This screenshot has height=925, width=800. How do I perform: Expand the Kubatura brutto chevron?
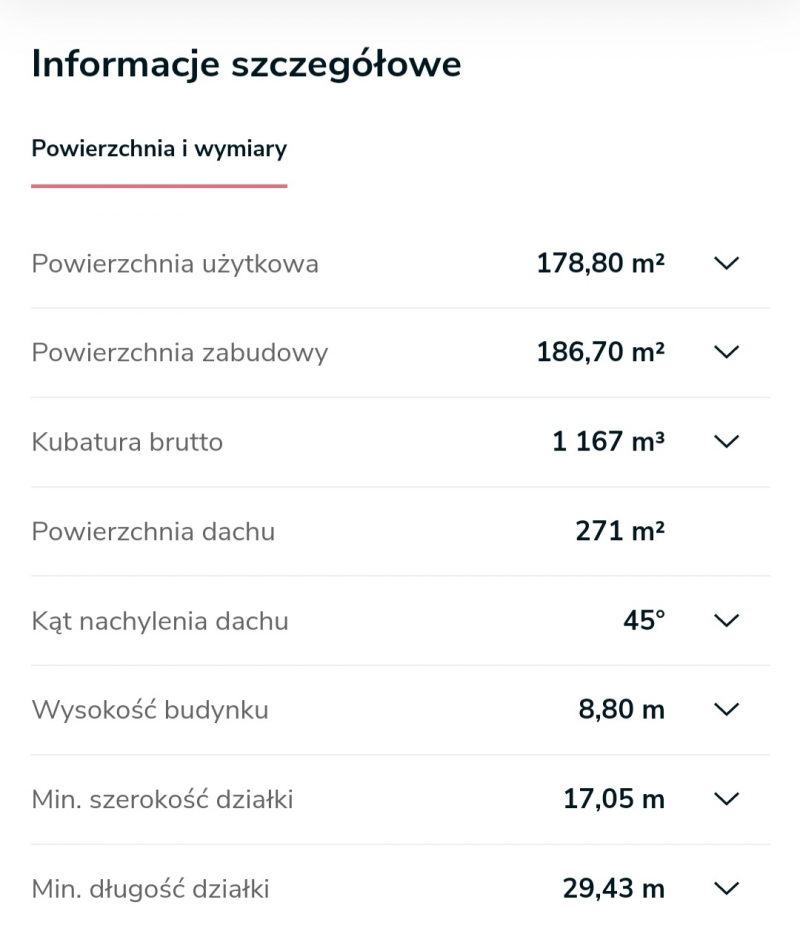(726, 441)
